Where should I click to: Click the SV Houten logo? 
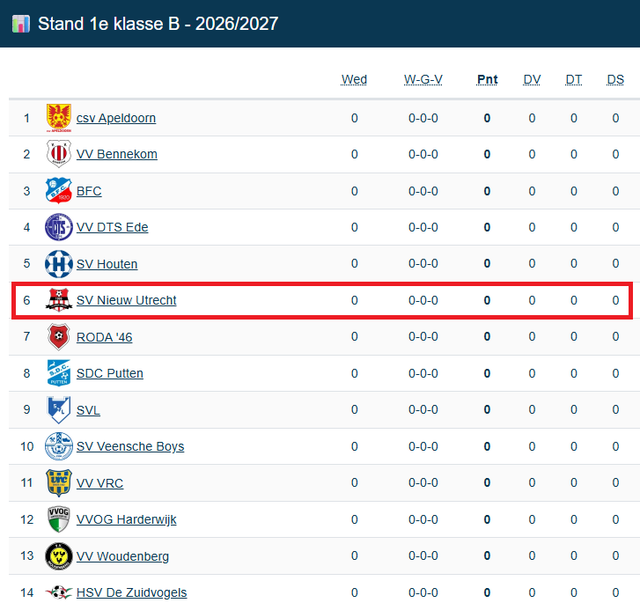coord(59,264)
